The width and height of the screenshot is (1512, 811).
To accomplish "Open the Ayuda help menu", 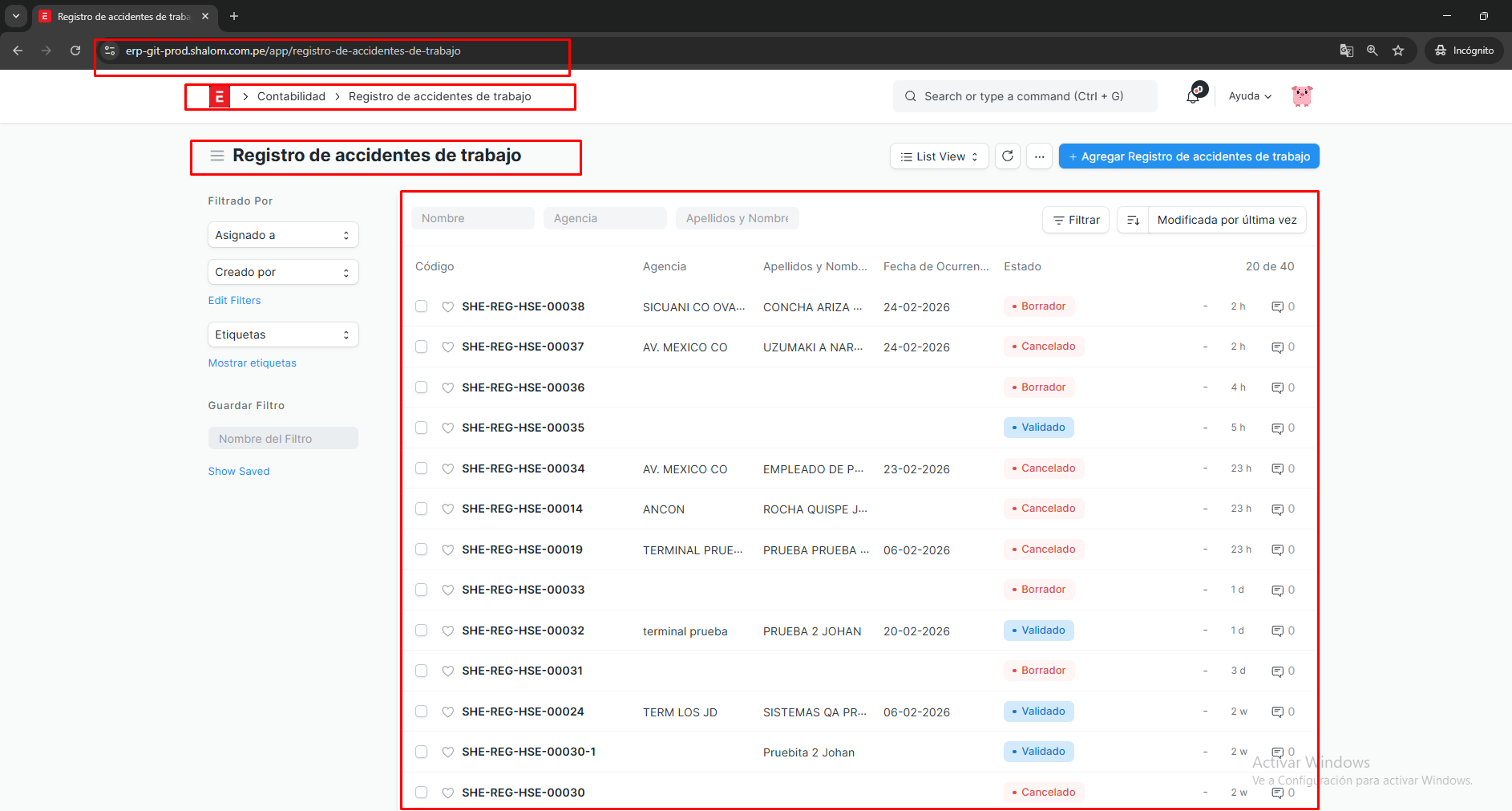I will coord(1249,96).
